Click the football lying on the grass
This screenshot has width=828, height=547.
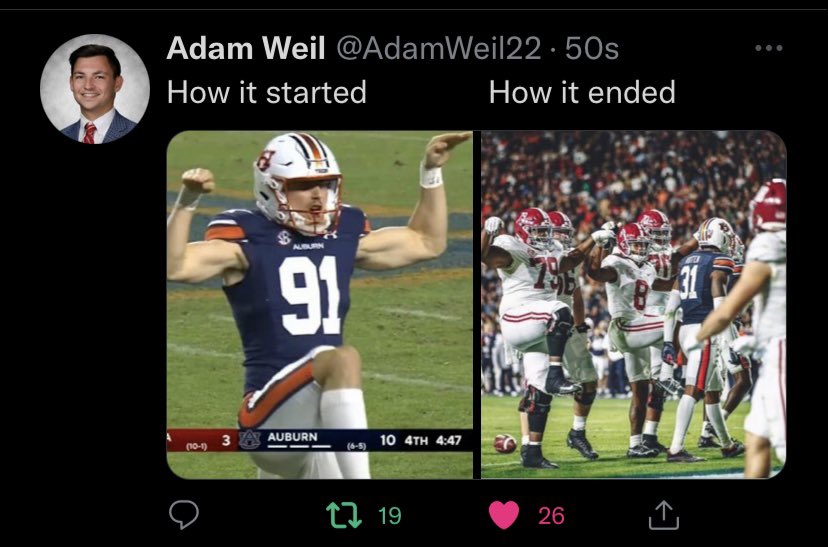(505, 443)
